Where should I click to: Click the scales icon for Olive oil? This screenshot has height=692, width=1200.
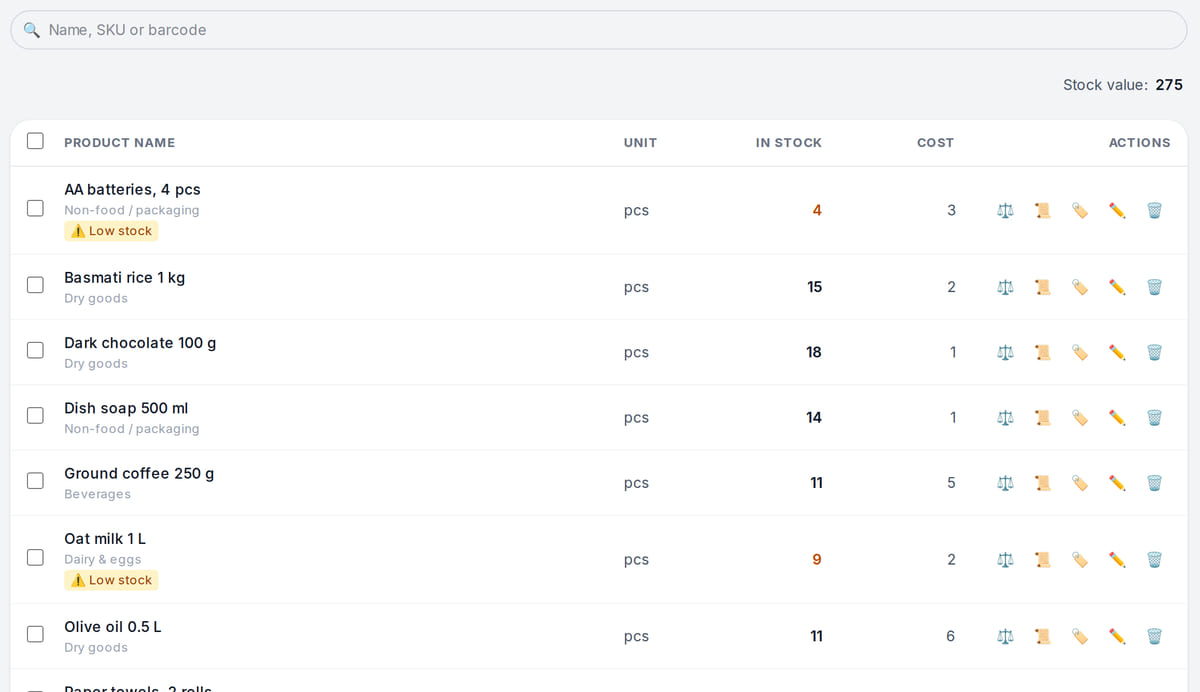click(1005, 636)
